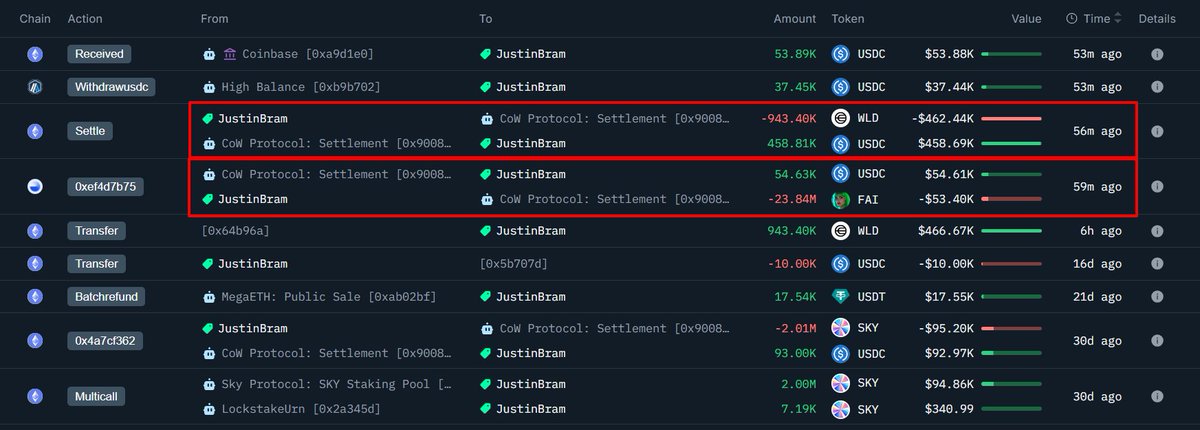The image size is (1200, 430).
Task: Click the [0x5b707d] recipient address
Action: click(x=513, y=264)
